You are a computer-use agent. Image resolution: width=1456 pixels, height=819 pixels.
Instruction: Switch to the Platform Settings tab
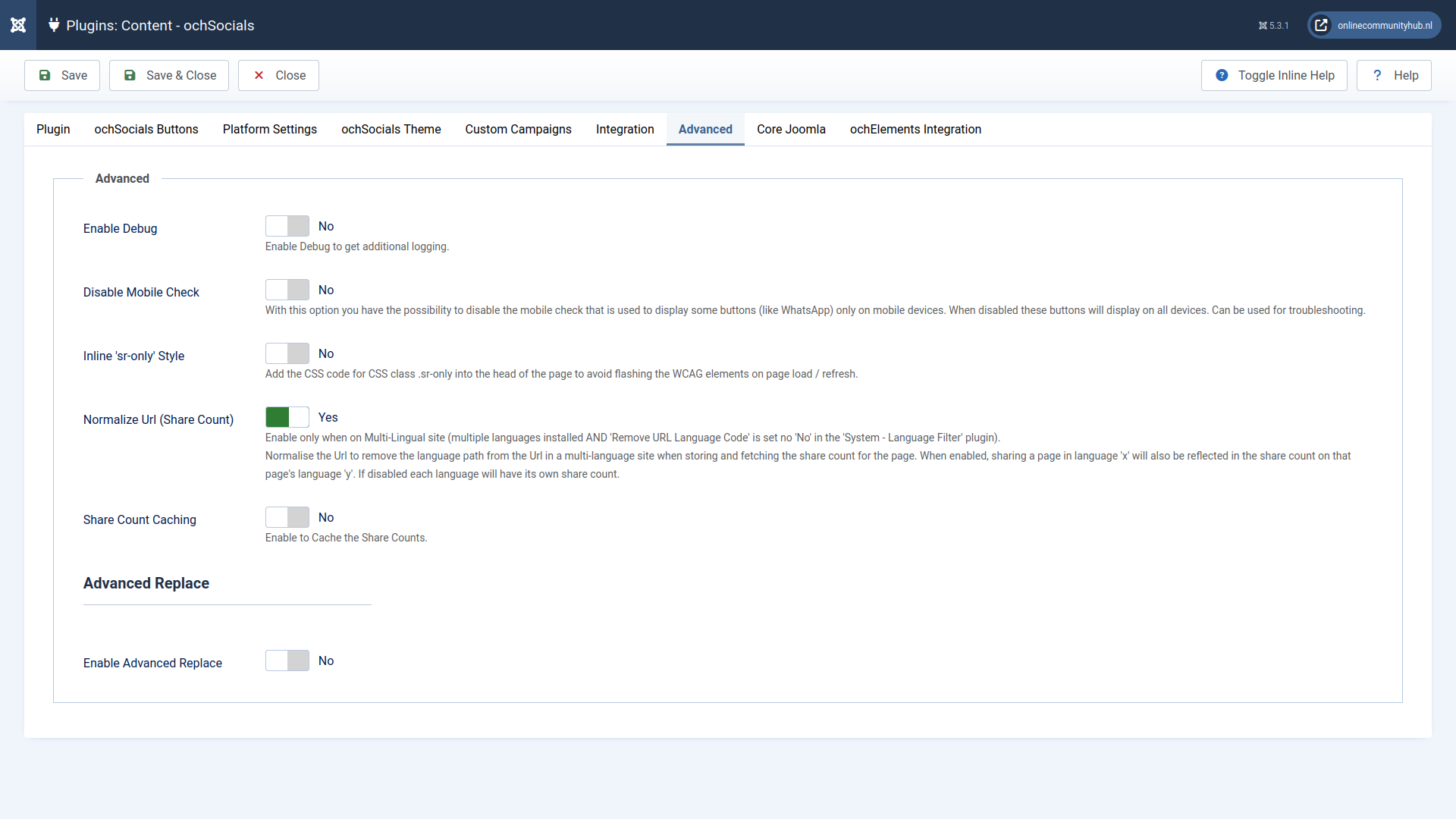(270, 129)
